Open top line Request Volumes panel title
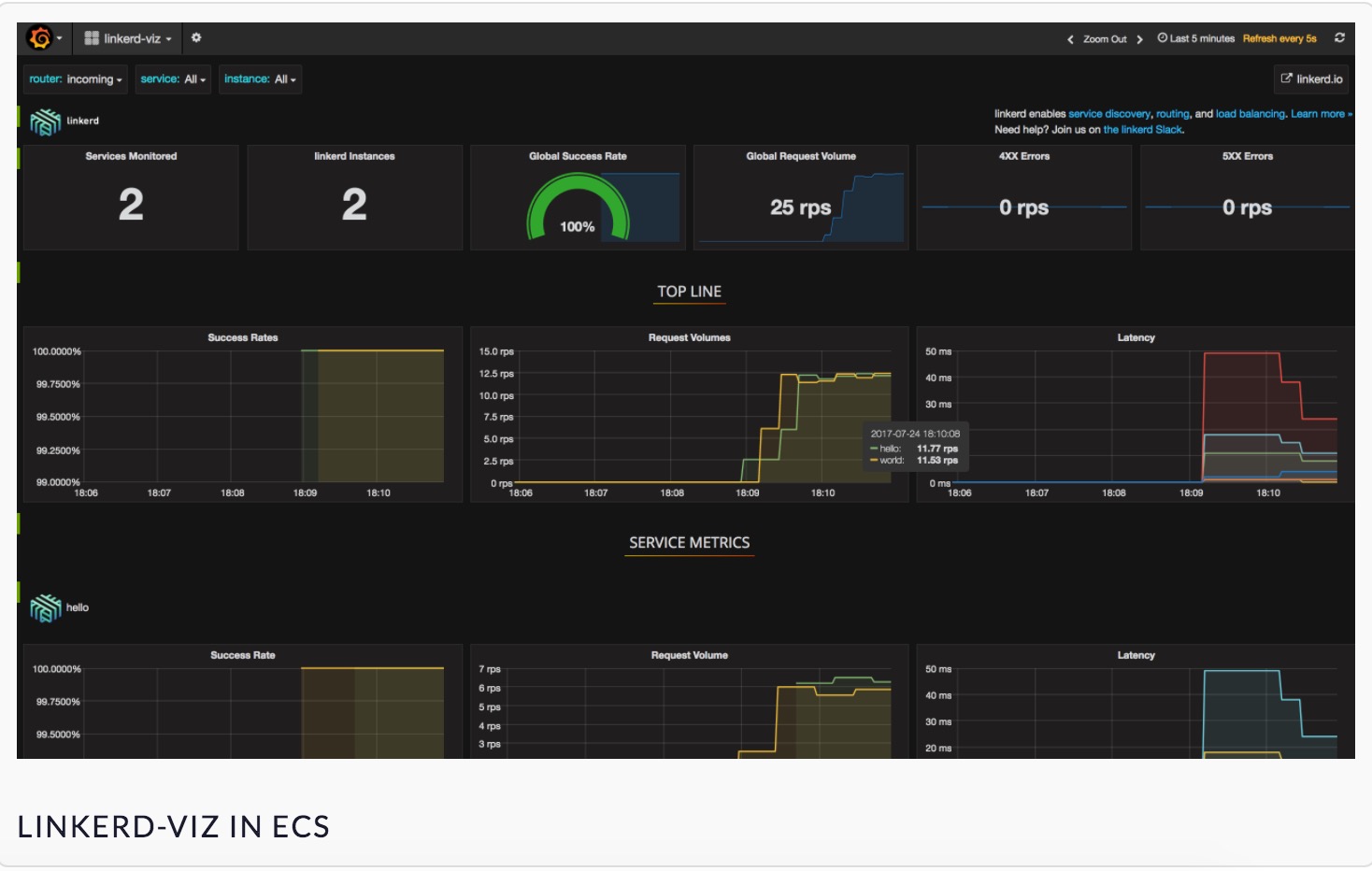 coord(690,337)
